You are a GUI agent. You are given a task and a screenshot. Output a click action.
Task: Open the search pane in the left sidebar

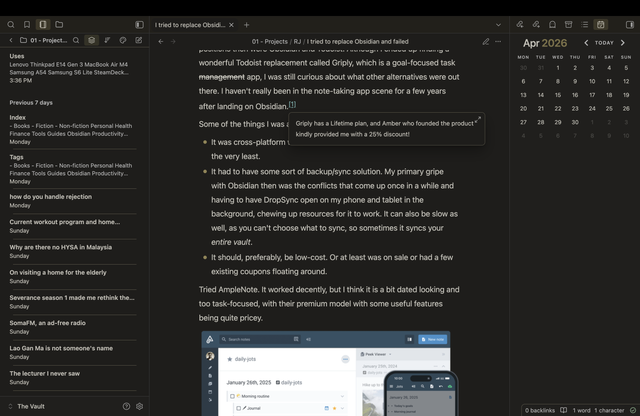point(11,25)
